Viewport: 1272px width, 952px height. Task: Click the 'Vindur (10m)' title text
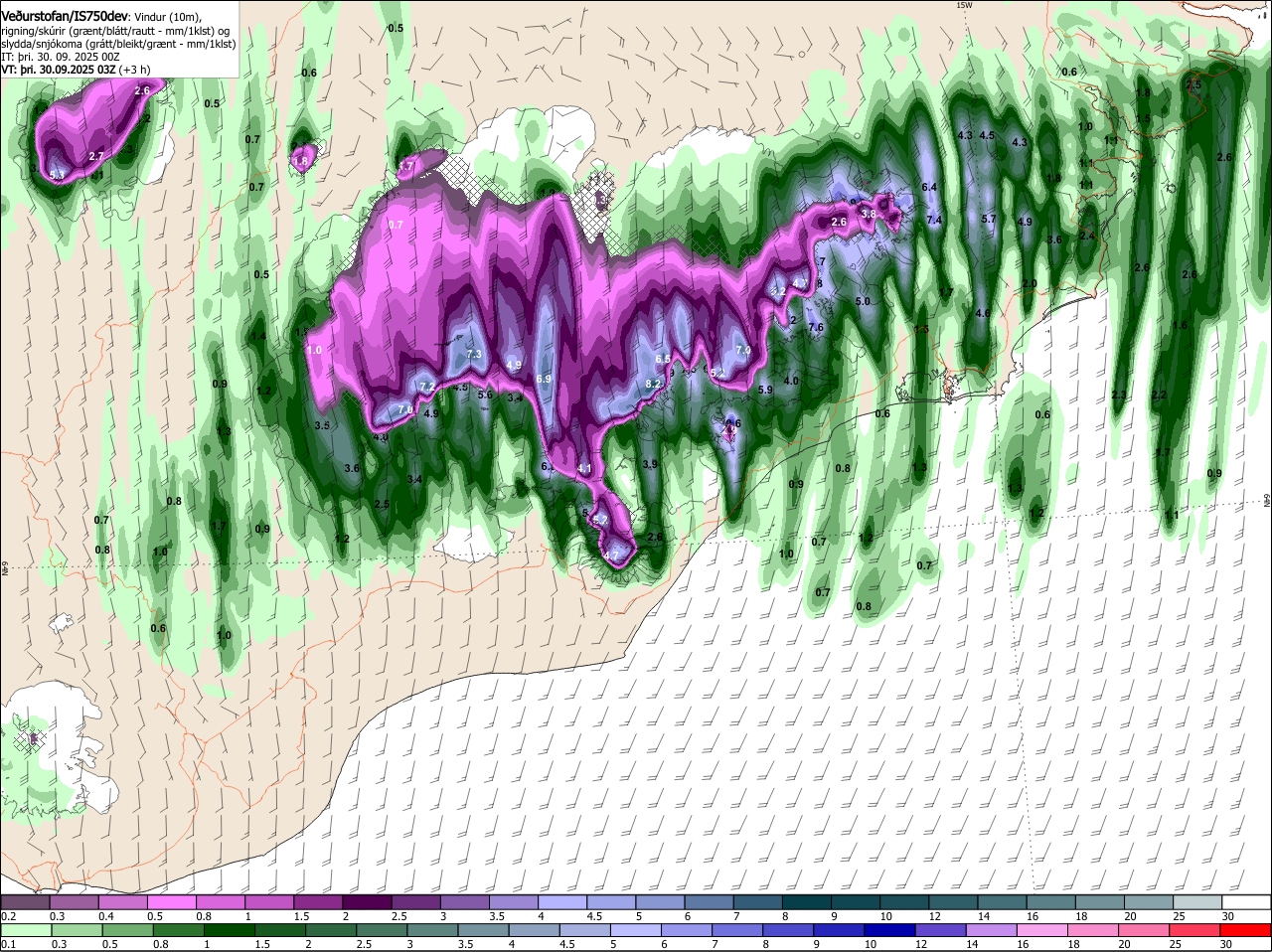(167, 17)
